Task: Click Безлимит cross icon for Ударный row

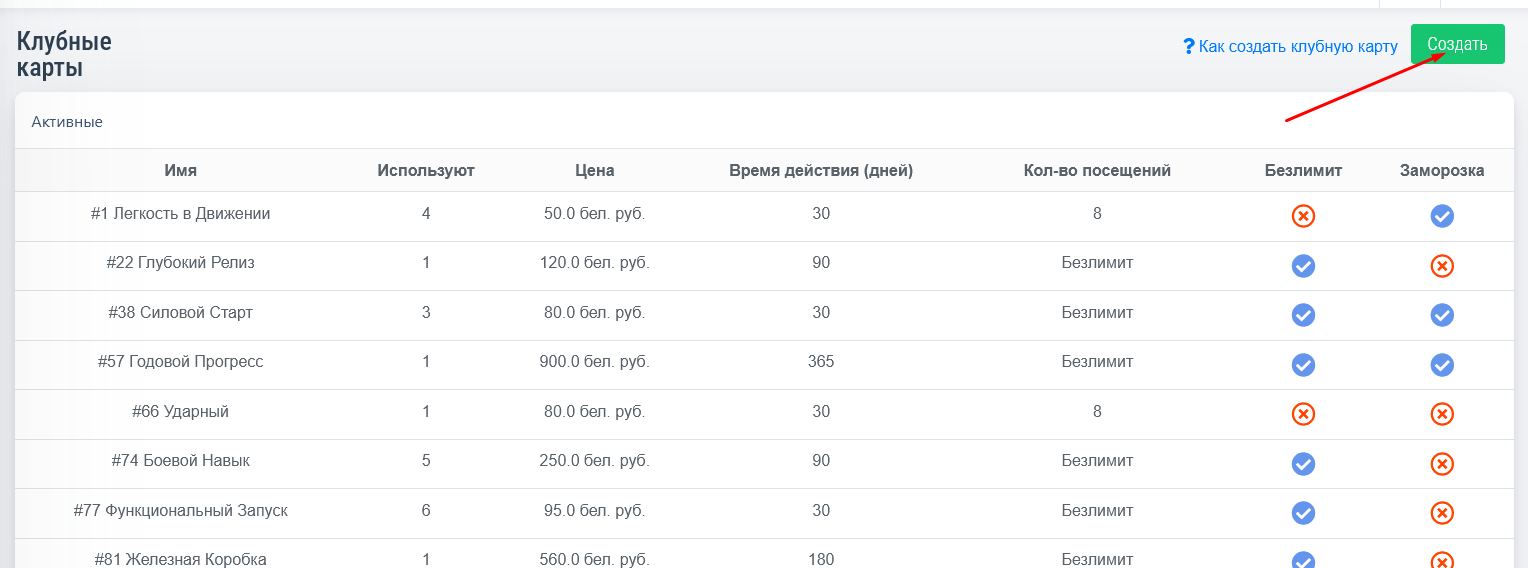Action: [1303, 414]
